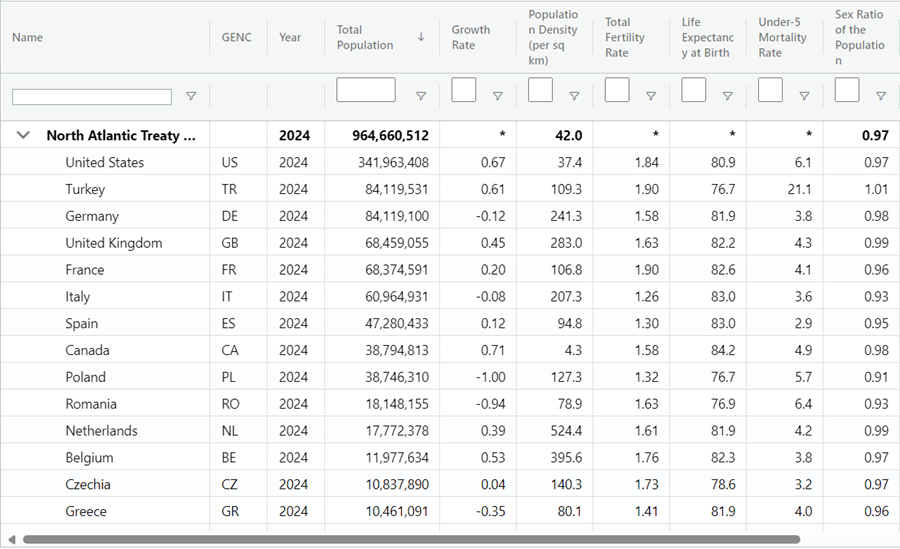This screenshot has height=549, width=900.
Task: Select the Belgium row name
Action: [89, 458]
